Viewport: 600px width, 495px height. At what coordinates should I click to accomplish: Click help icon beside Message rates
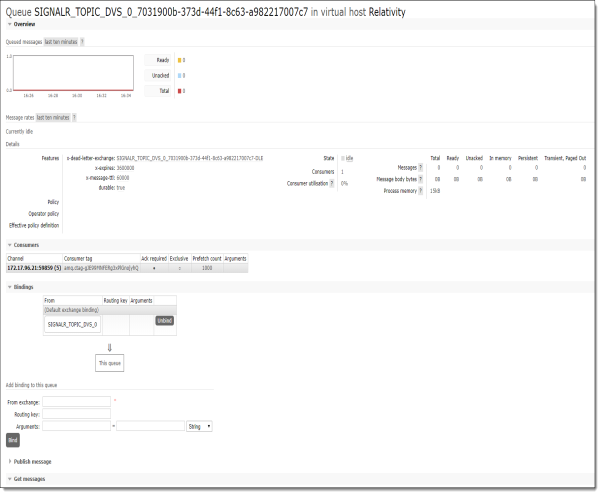pos(74,117)
